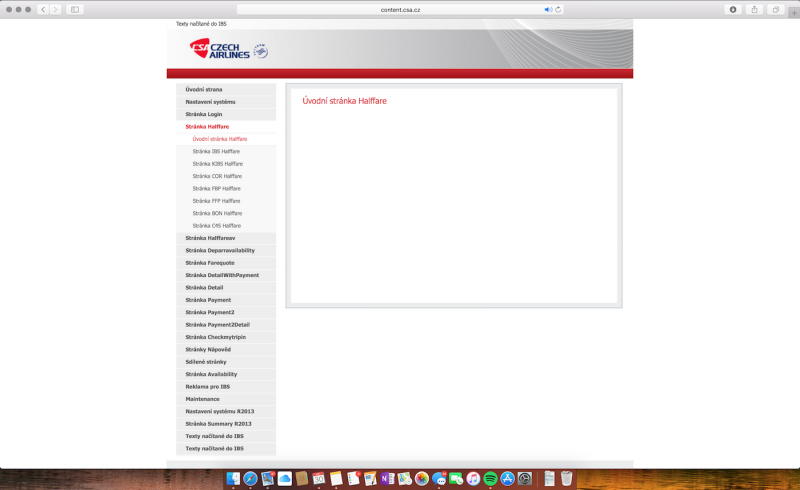The image size is (800, 490).
Task: Reload the page with the refresh icon
Action: pyautogui.click(x=558, y=9)
